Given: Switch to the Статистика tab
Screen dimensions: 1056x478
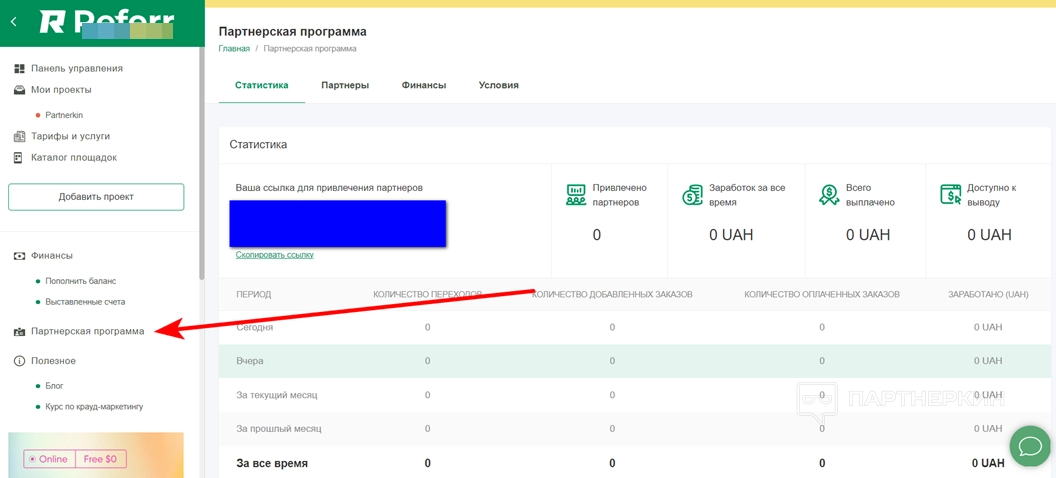Looking at the screenshot, I should click(x=262, y=85).
